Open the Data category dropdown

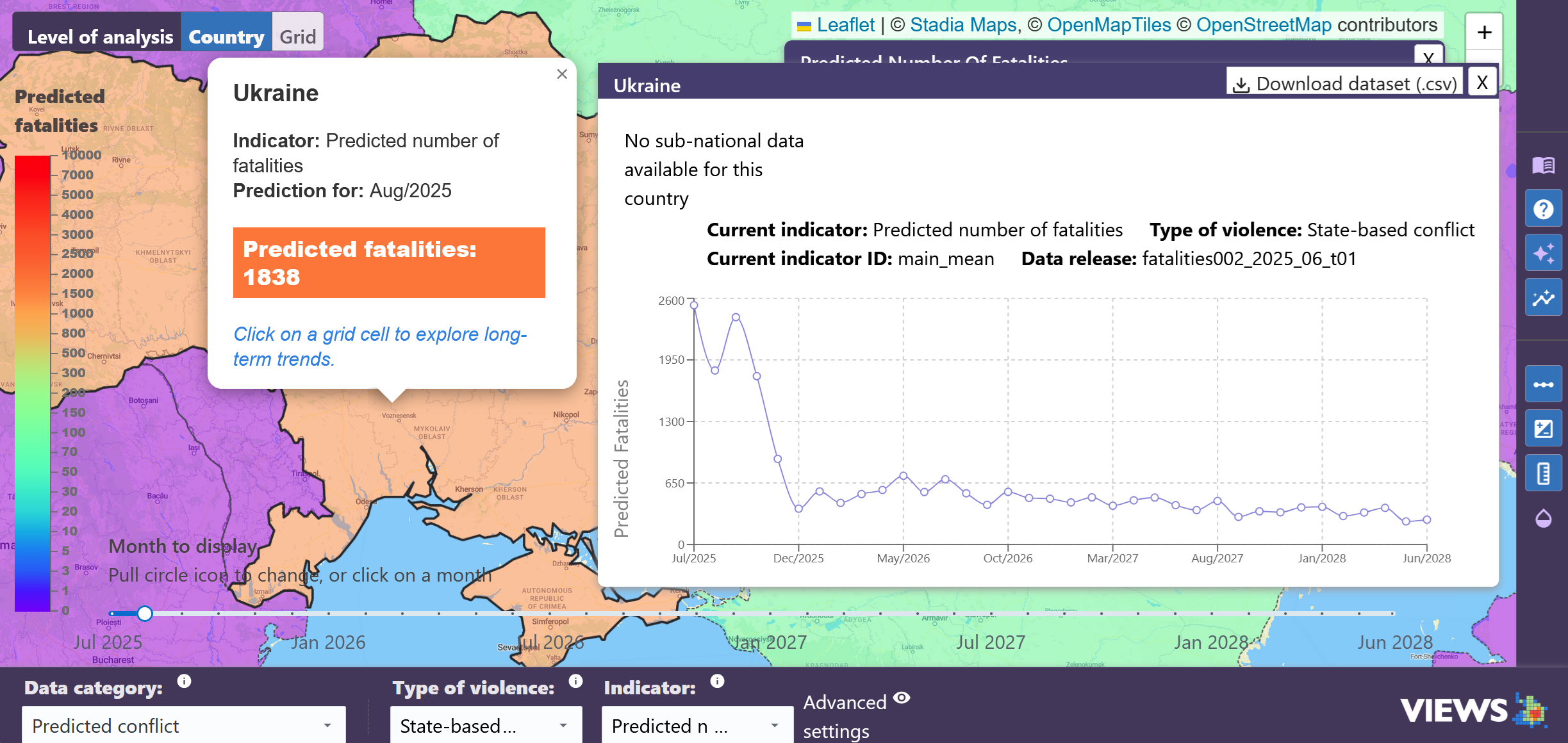tap(184, 726)
